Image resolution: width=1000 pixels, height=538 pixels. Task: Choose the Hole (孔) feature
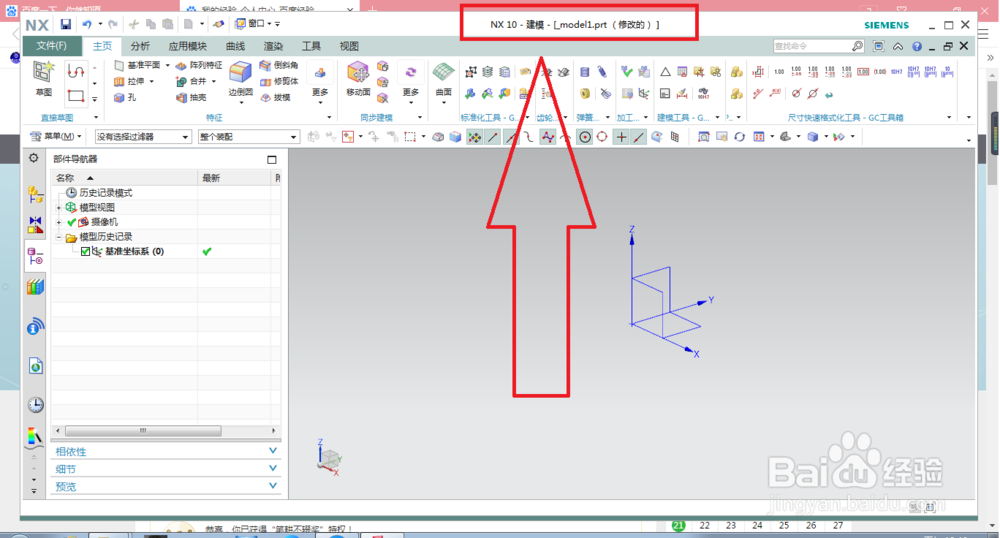(125, 98)
